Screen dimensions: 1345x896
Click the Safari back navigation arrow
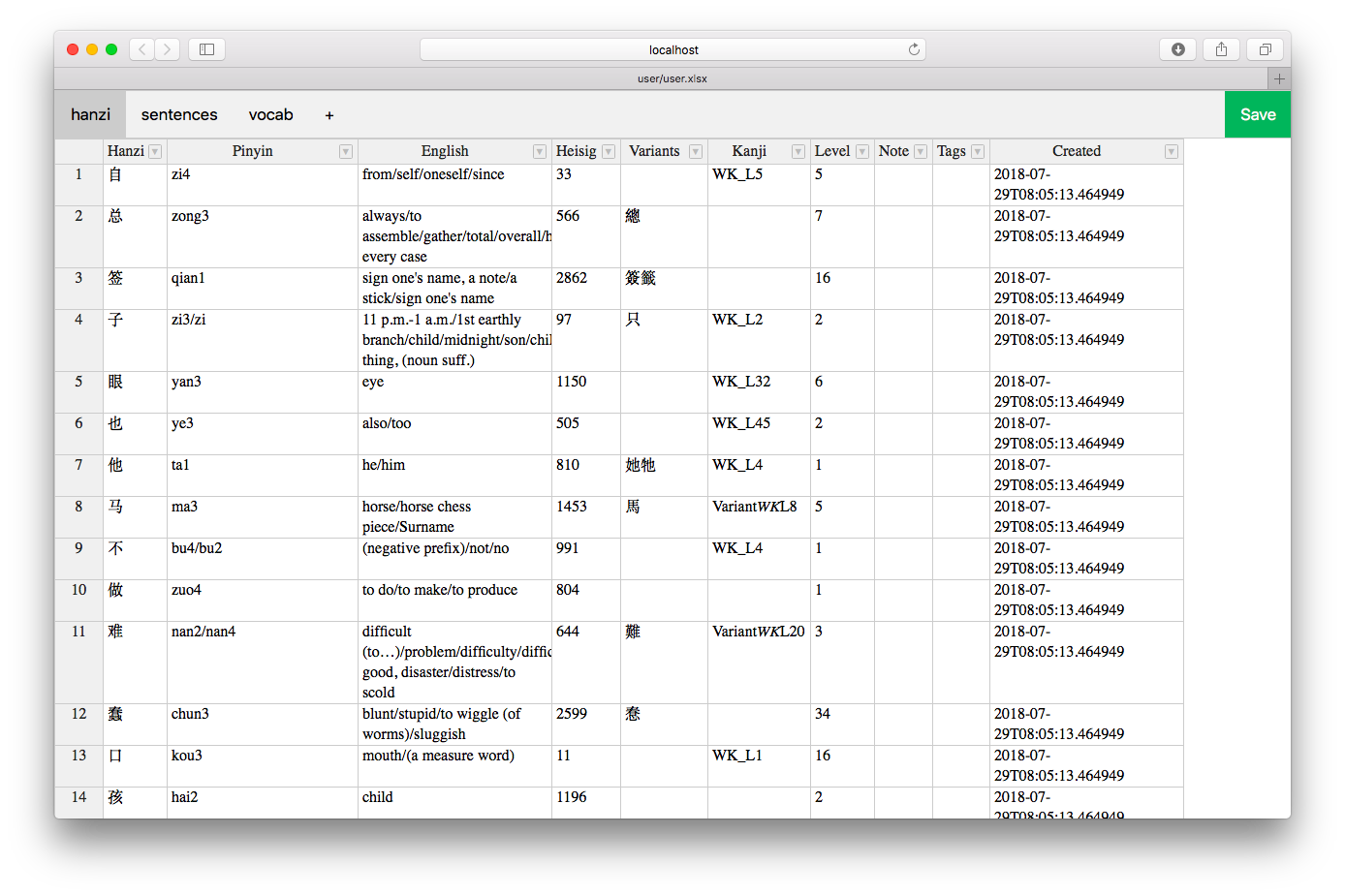142,49
